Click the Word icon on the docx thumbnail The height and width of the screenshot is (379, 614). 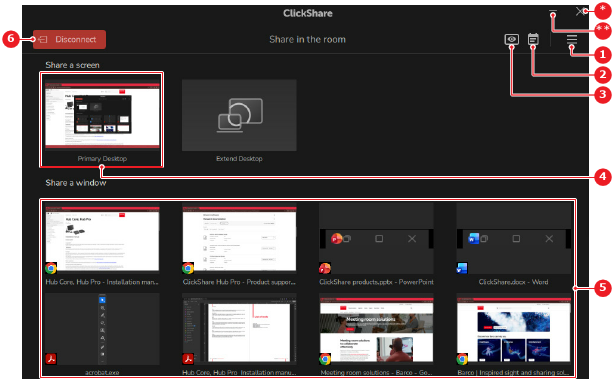click(462, 268)
